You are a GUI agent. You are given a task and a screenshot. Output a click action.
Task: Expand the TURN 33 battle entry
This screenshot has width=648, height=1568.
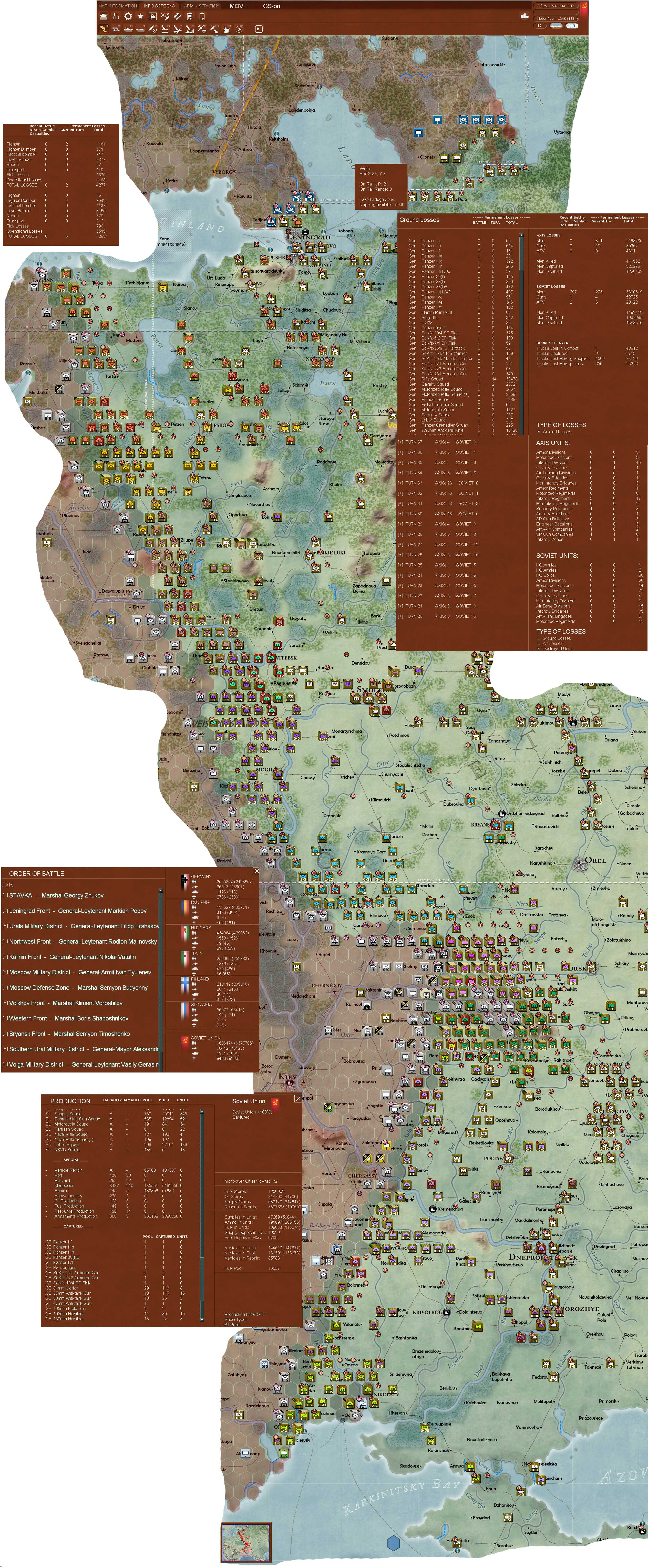tap(400, 483)
